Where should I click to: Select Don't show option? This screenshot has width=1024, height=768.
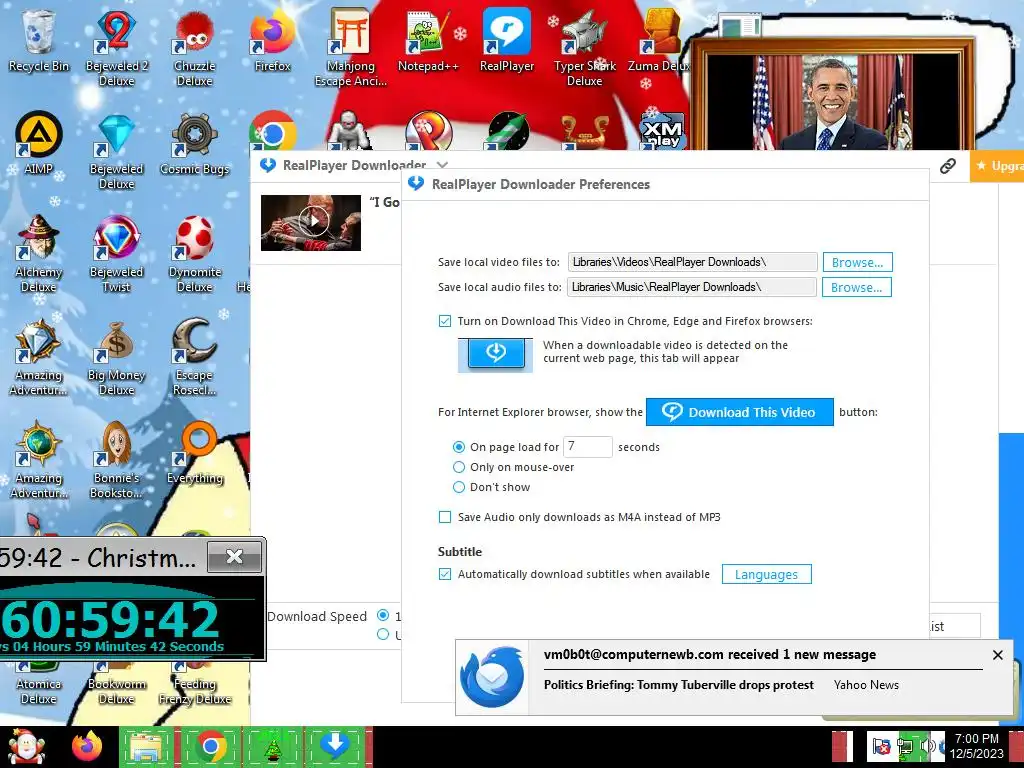click(459, 487)
